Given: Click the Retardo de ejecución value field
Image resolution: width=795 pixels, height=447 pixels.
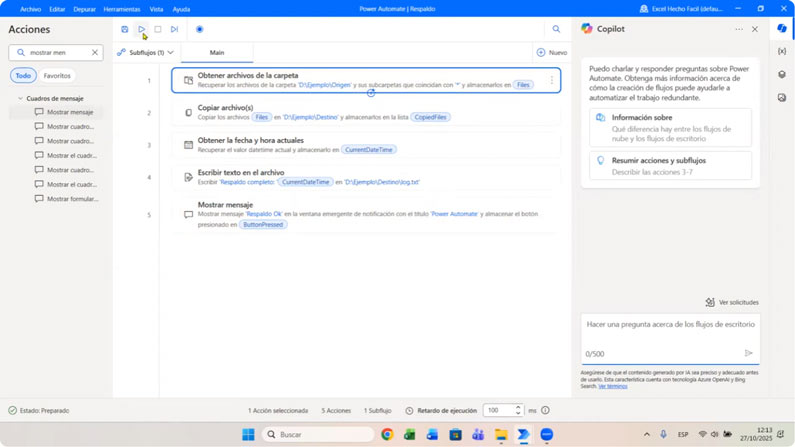Looking at the screenshot, I should tap(498, 411).
